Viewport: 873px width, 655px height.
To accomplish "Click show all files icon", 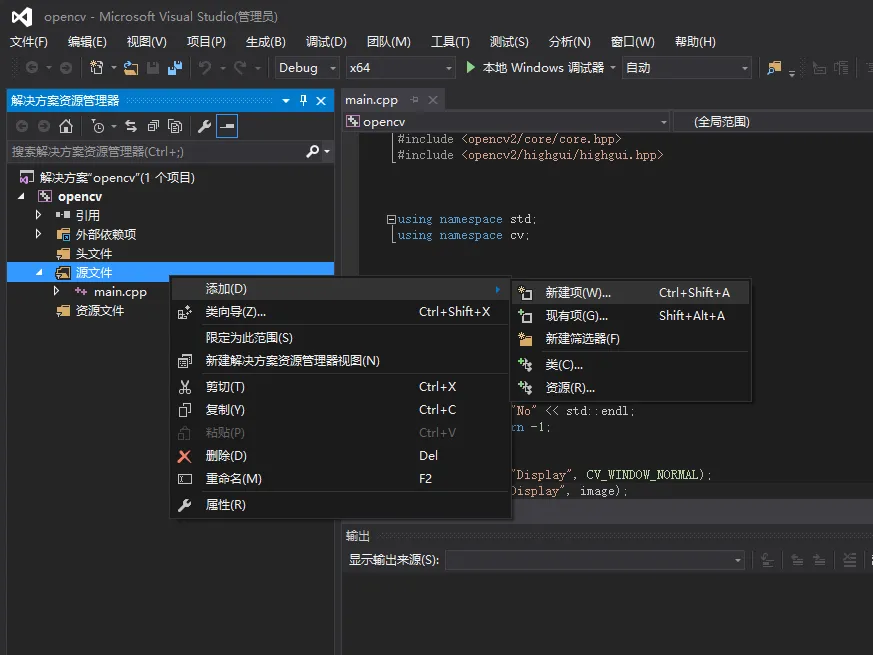I will pos(175,126).
